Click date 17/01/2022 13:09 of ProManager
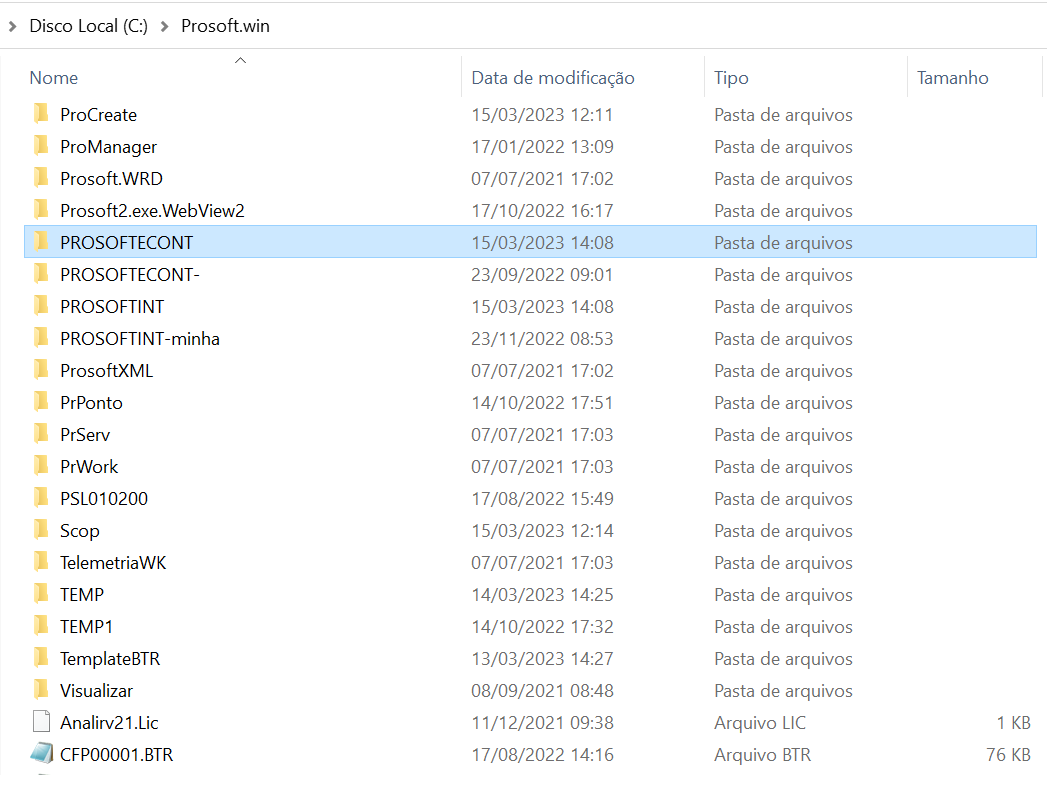The image size is (1047, 787). (542, 147)
